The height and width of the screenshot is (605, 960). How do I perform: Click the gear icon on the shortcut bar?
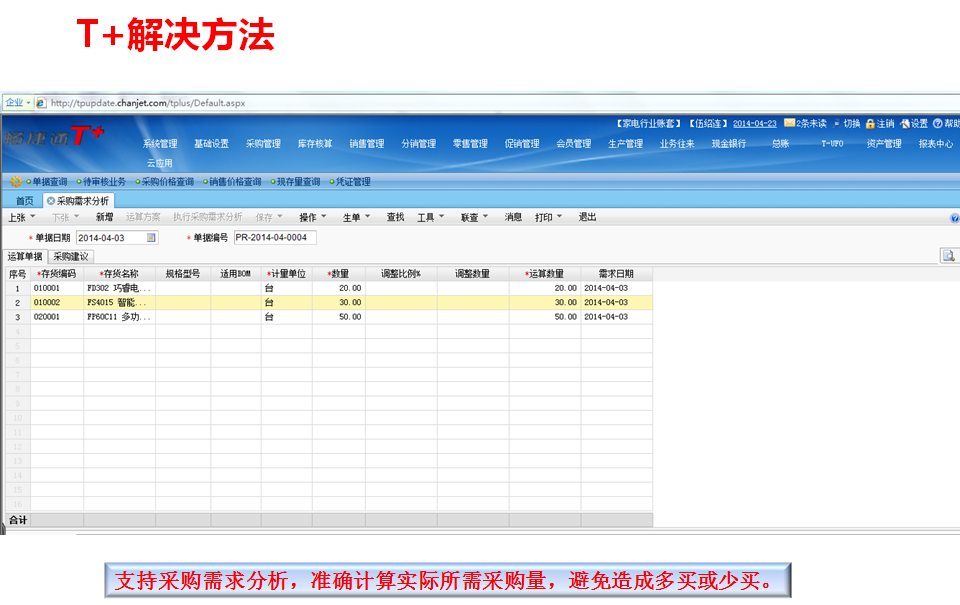(x=15, y=181)
